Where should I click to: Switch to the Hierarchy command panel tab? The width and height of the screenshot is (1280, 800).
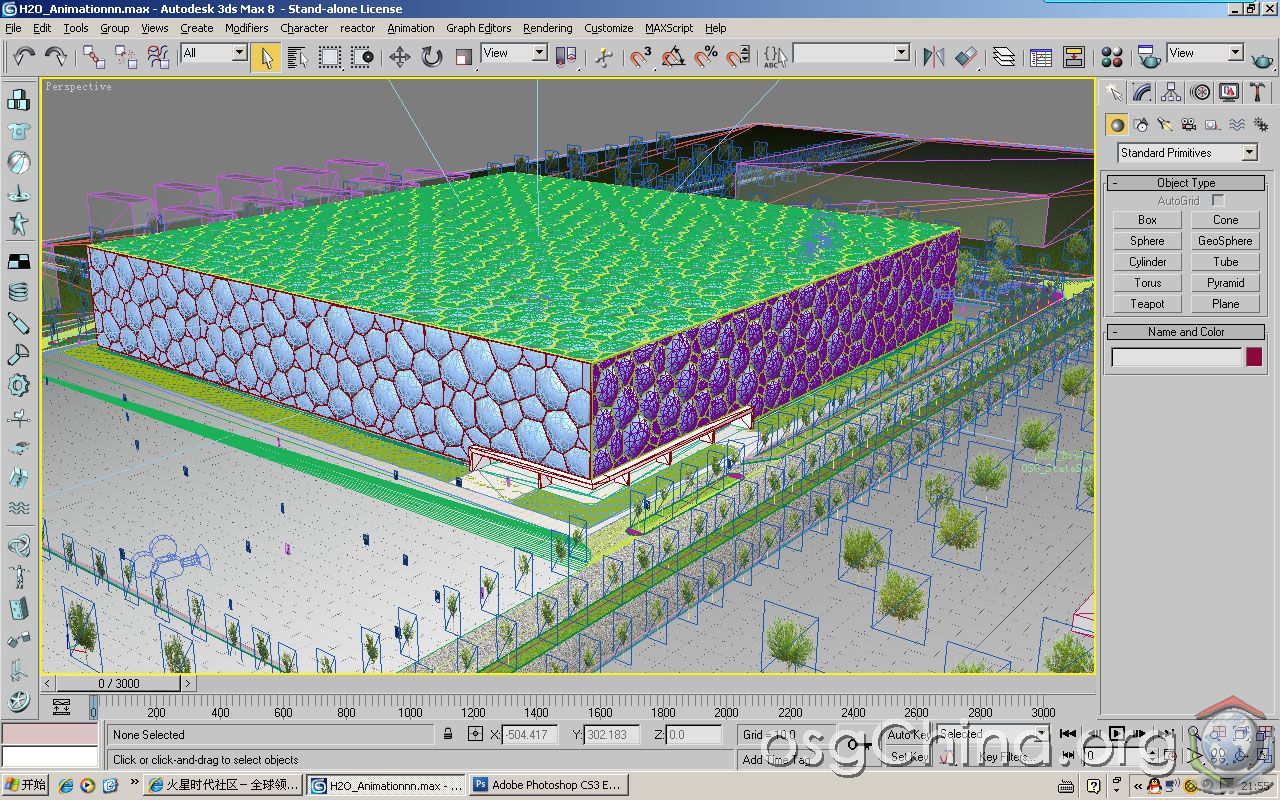coord(1171,93)
